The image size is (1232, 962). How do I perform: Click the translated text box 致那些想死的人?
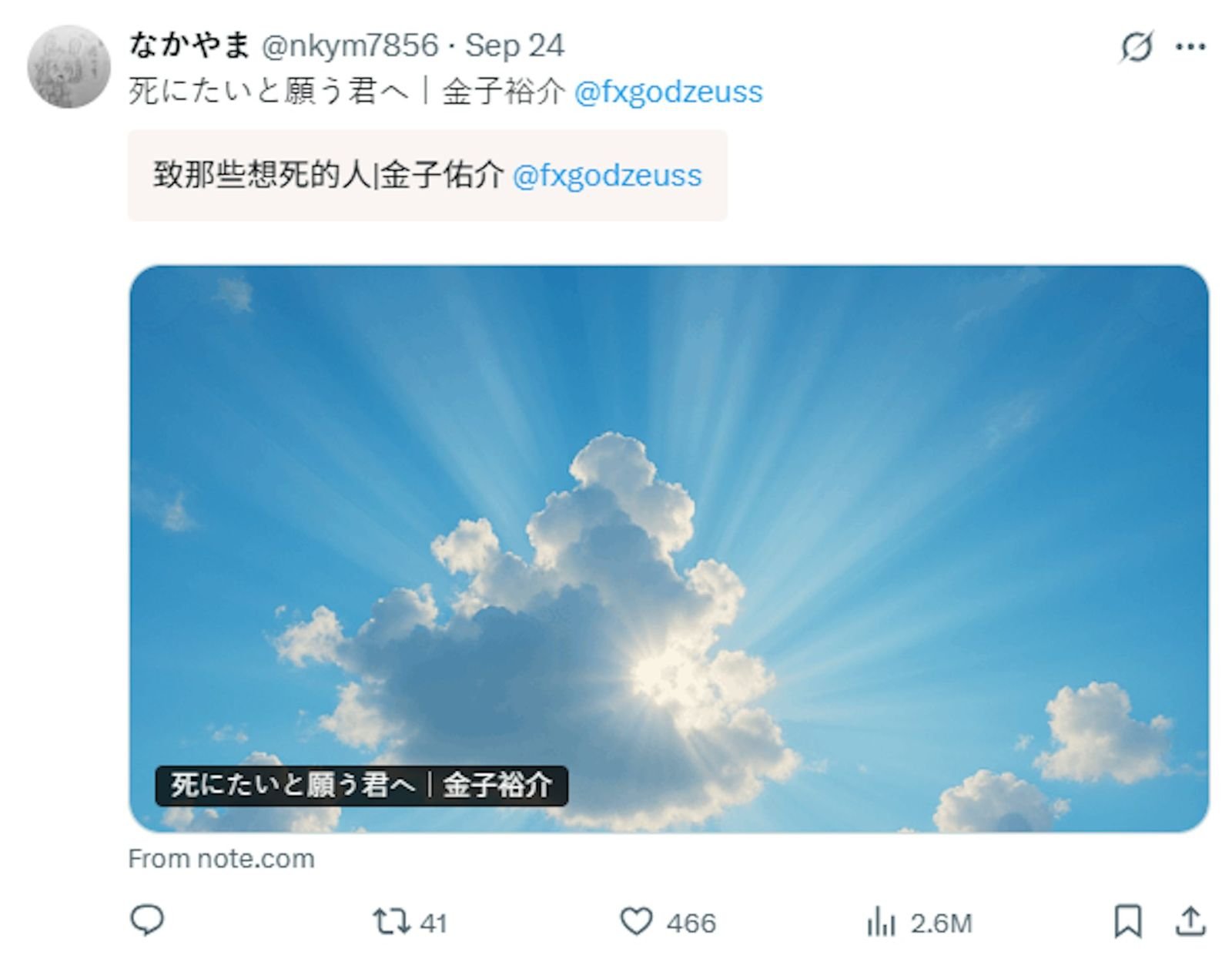point(427,176)
